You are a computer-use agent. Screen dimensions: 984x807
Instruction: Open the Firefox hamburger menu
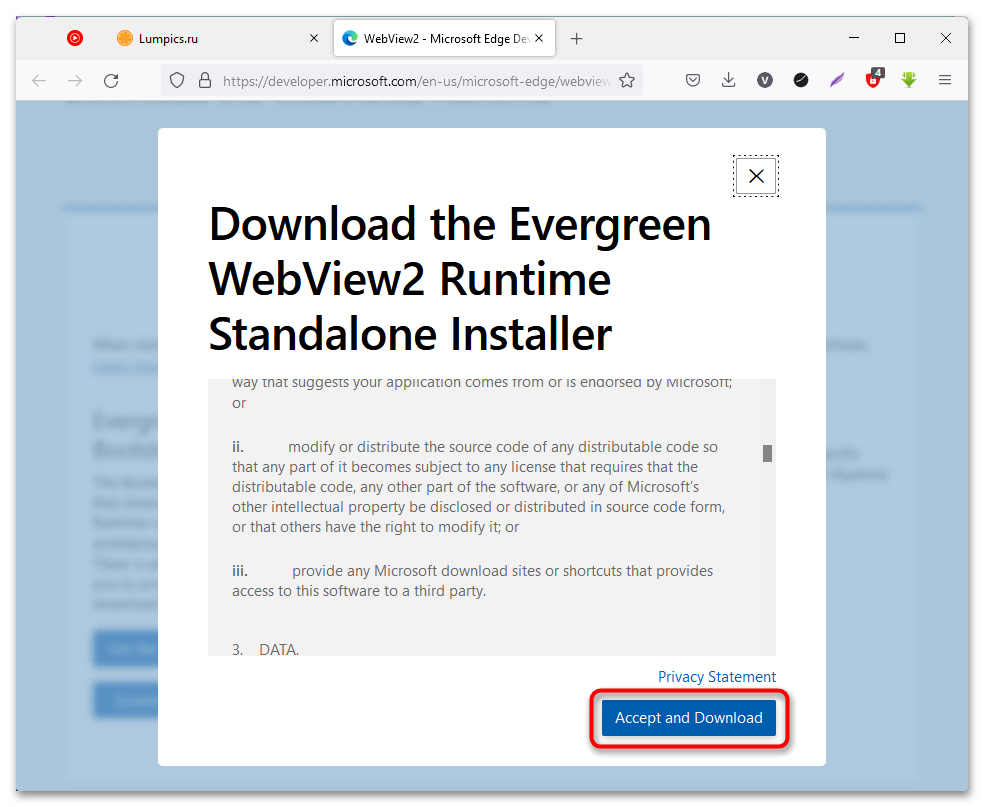945,80
